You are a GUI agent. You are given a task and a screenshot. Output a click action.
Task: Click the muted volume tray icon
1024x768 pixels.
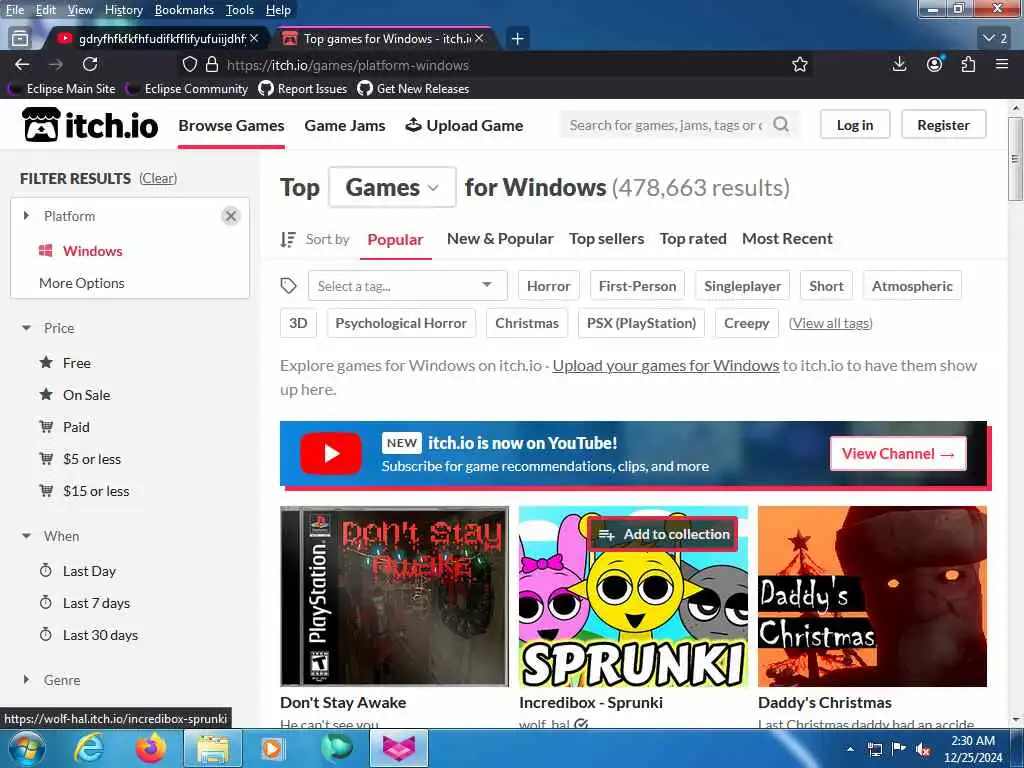click(922, 749)
